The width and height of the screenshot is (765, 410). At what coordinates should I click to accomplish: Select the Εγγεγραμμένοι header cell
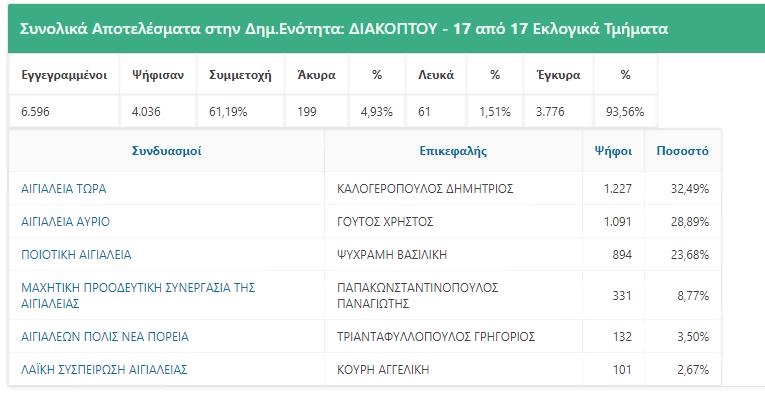point(64,75)
